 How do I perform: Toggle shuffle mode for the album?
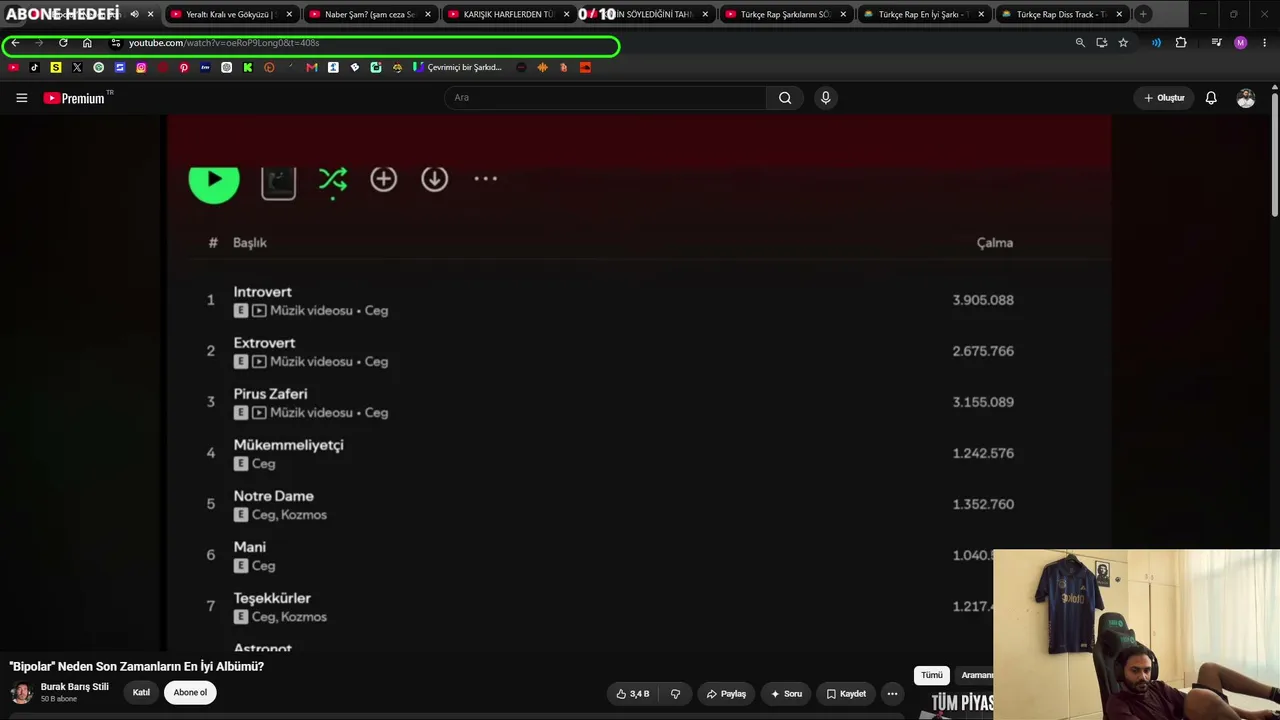click(333, 180)
